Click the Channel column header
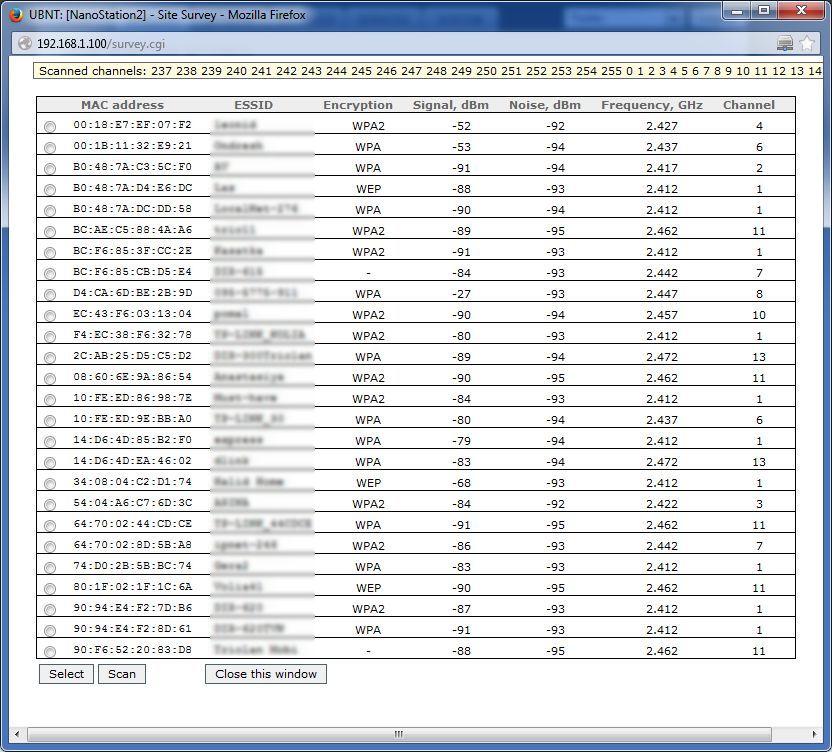 coord(749,105)
